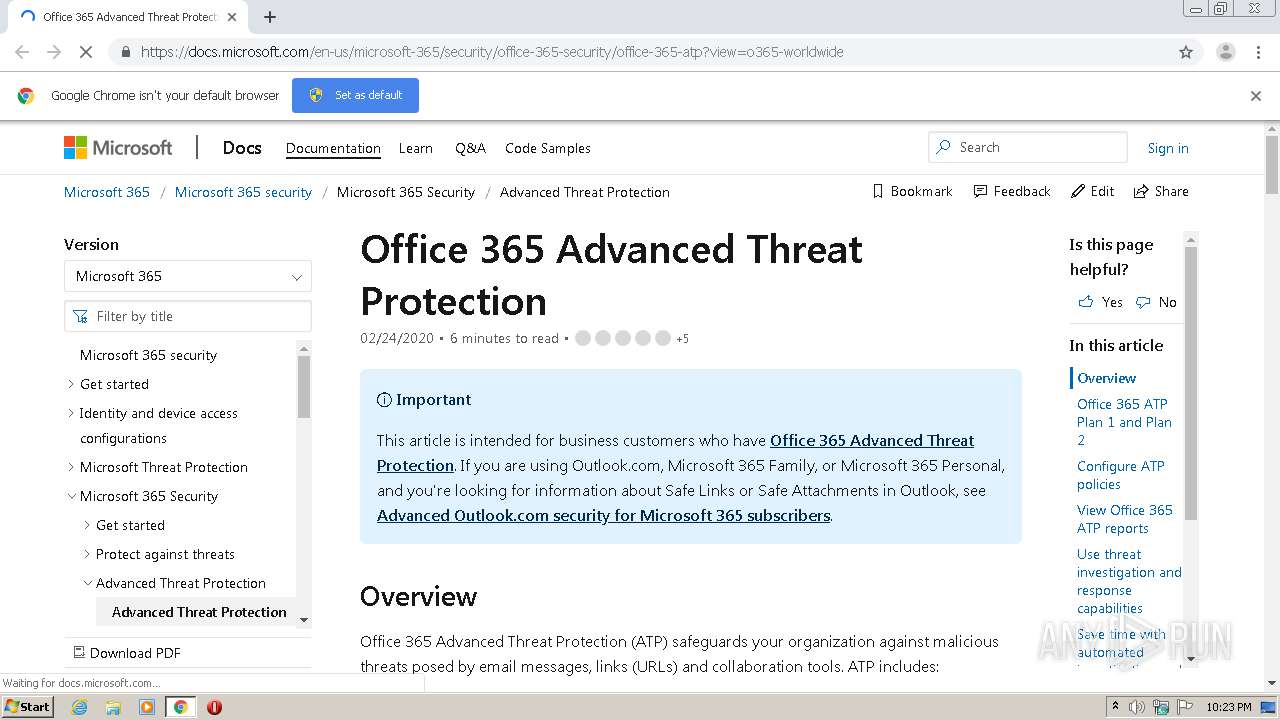Expand Identity and device access configurations
The height and width of the screenshot is (720, 1280).
(x=71, y=413)
